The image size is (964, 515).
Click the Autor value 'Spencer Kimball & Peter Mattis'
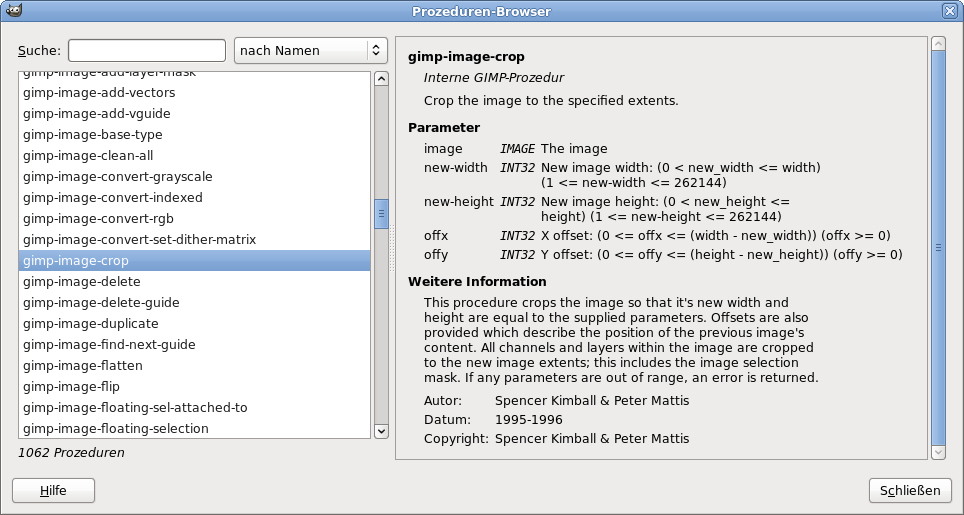coord(592,401)
